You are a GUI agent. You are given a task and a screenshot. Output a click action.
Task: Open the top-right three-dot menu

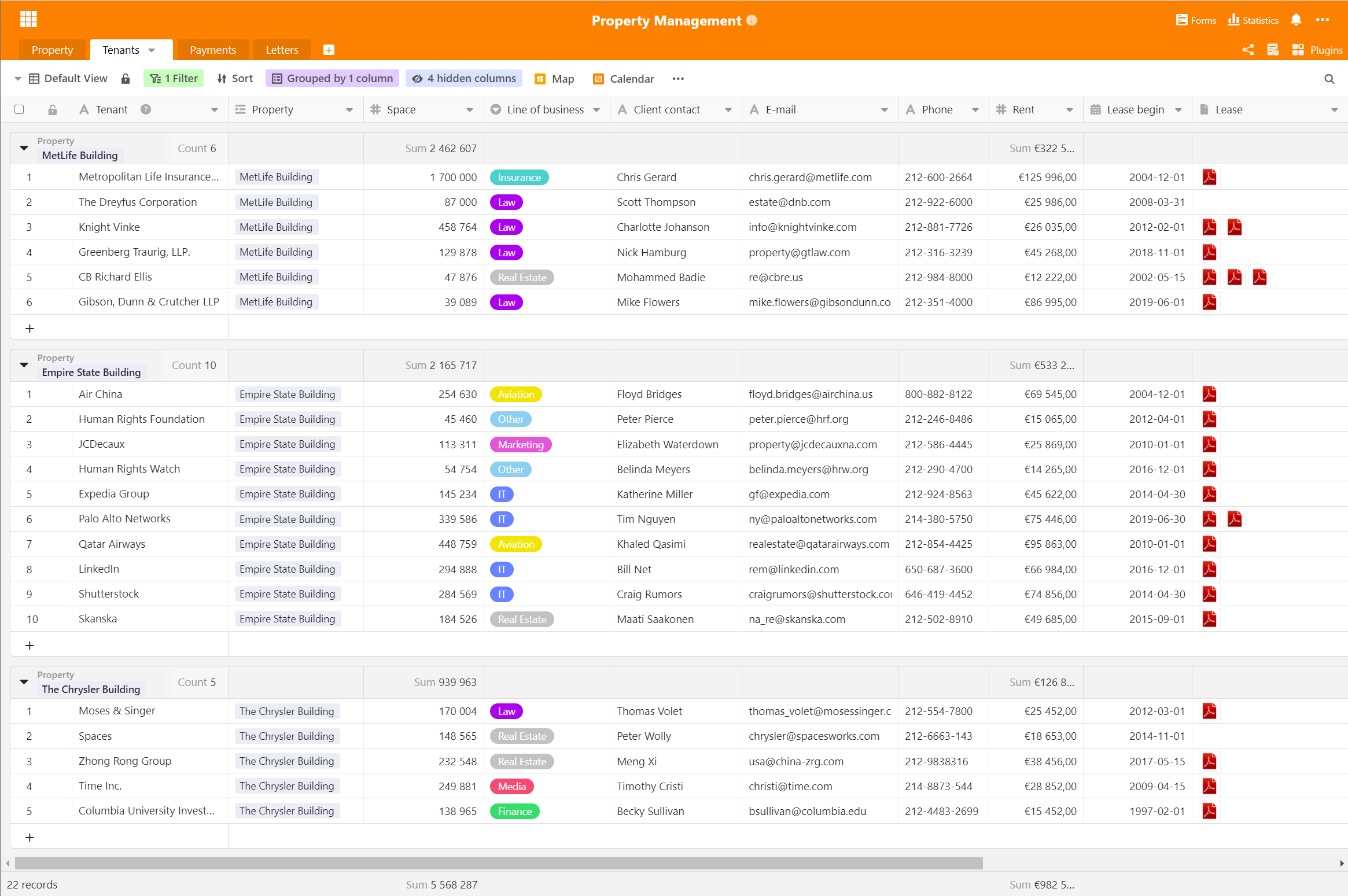click(x=1323, y=20)
